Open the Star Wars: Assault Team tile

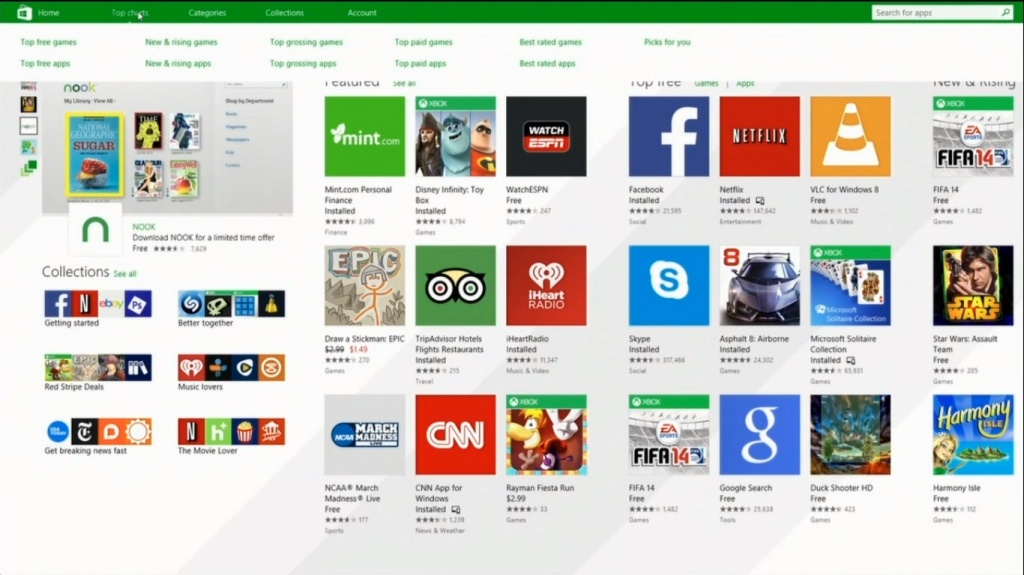973,286
